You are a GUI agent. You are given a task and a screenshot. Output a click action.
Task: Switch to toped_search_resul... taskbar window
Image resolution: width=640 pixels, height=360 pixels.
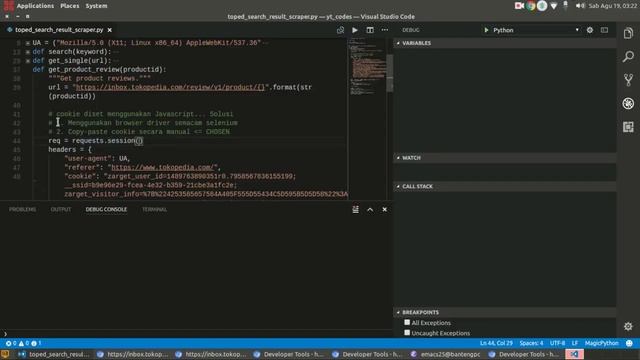tap(54, 354)
